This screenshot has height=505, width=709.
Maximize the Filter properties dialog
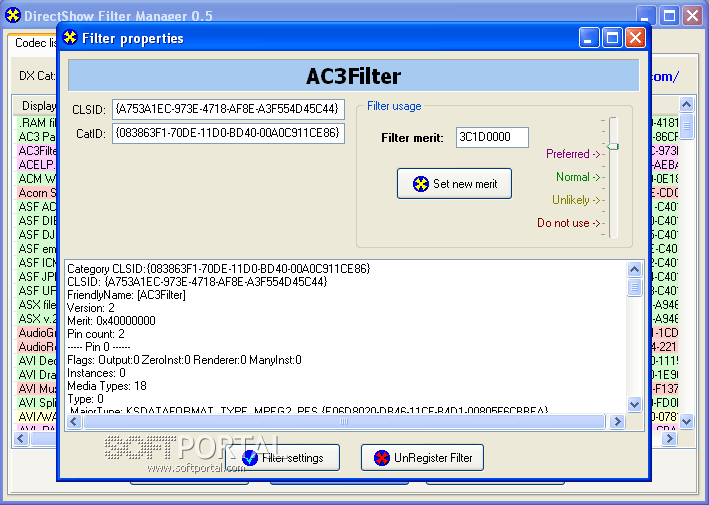[x=612, y=38]
